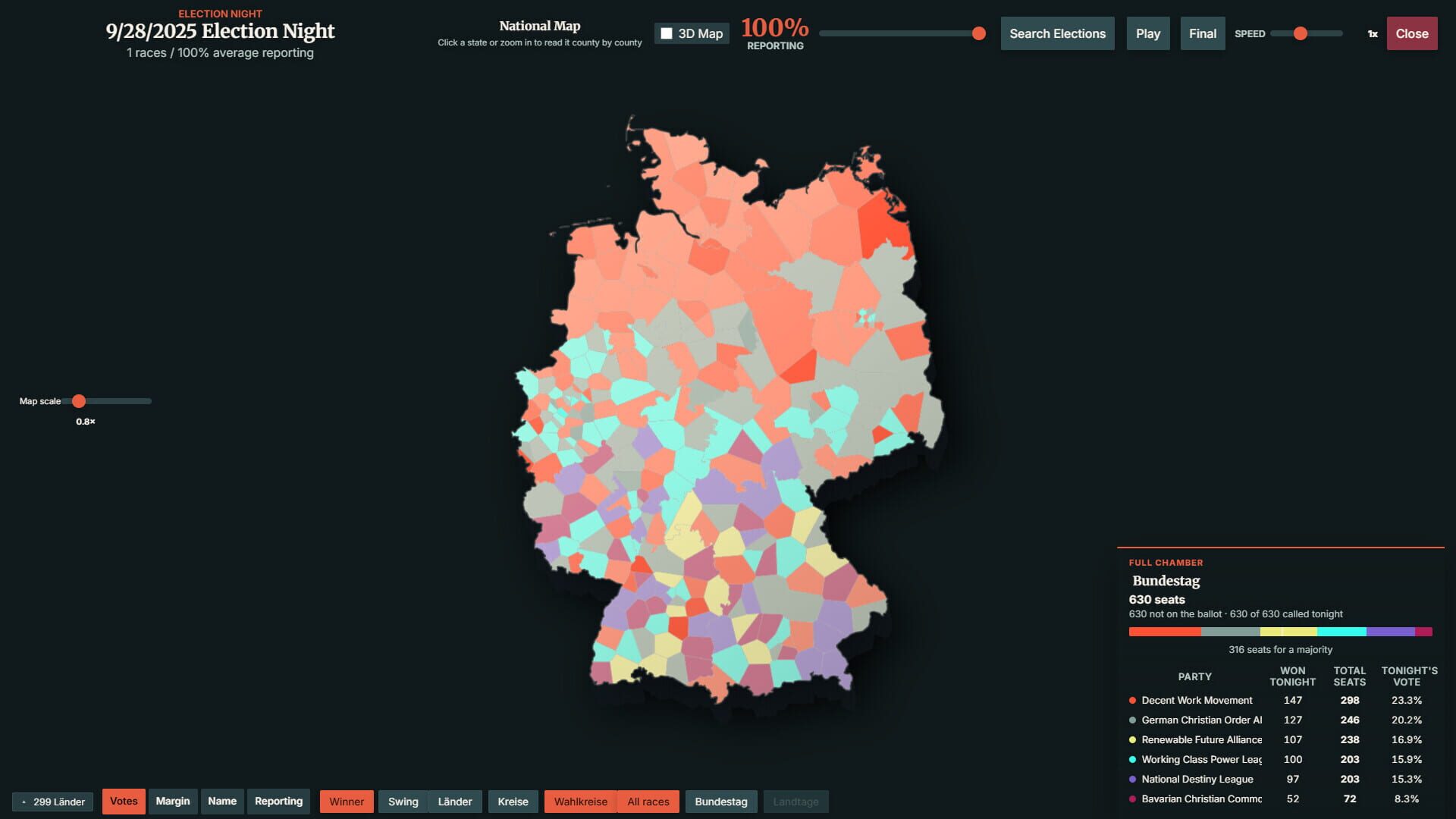The image size is (1456, 819).
Task: Sort by Margin
Action: (x=173, y=802)
